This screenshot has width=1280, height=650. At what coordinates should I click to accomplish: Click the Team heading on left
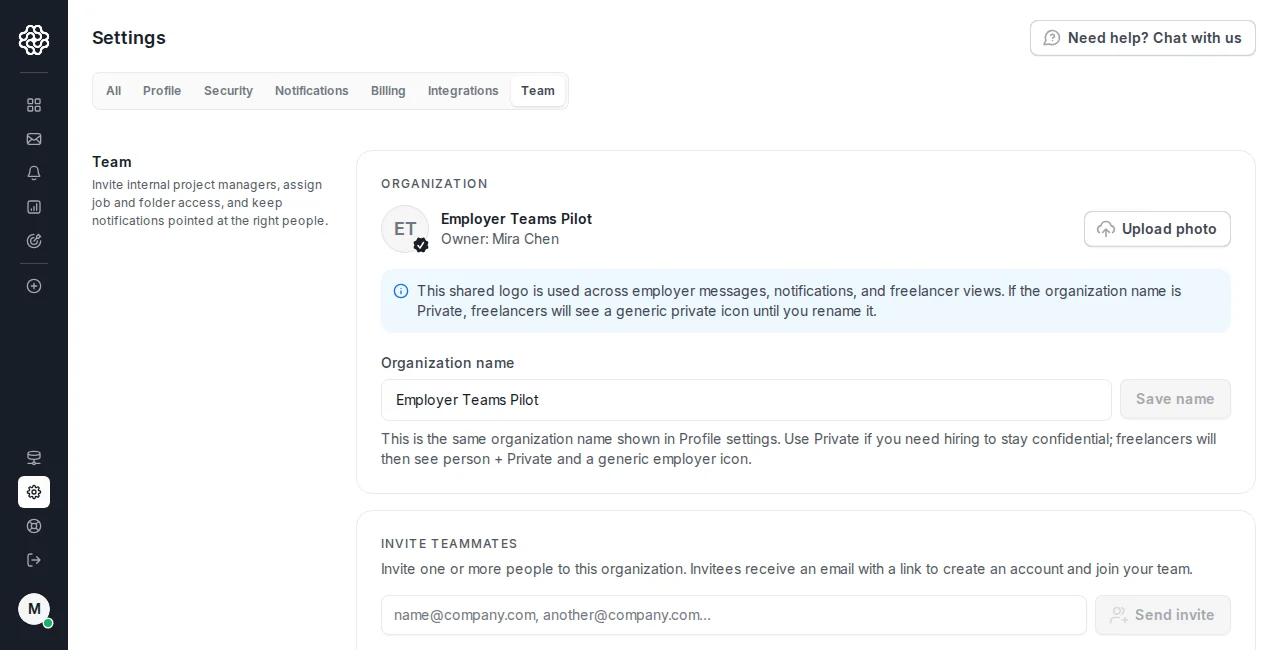112,162
